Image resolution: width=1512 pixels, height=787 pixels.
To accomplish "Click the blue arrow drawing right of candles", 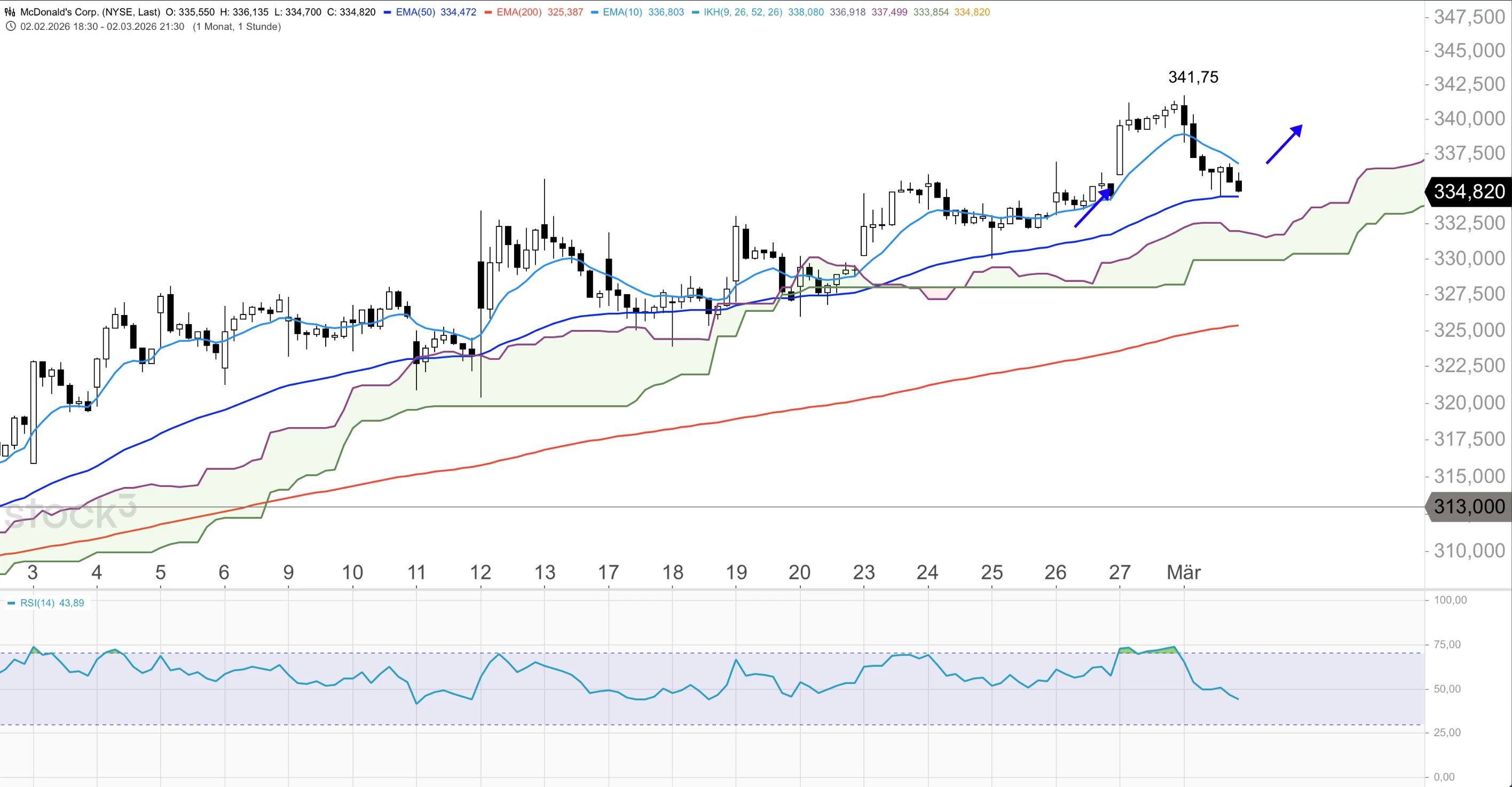I will pos(1284,144).
